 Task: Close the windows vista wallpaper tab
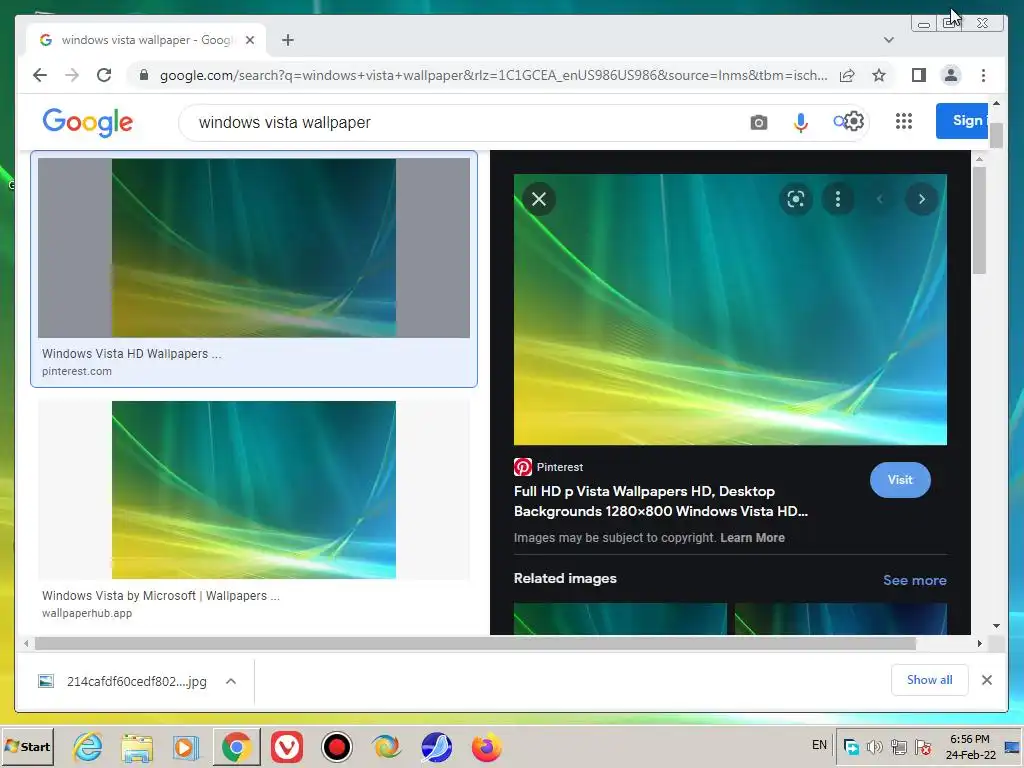(250, 40)
